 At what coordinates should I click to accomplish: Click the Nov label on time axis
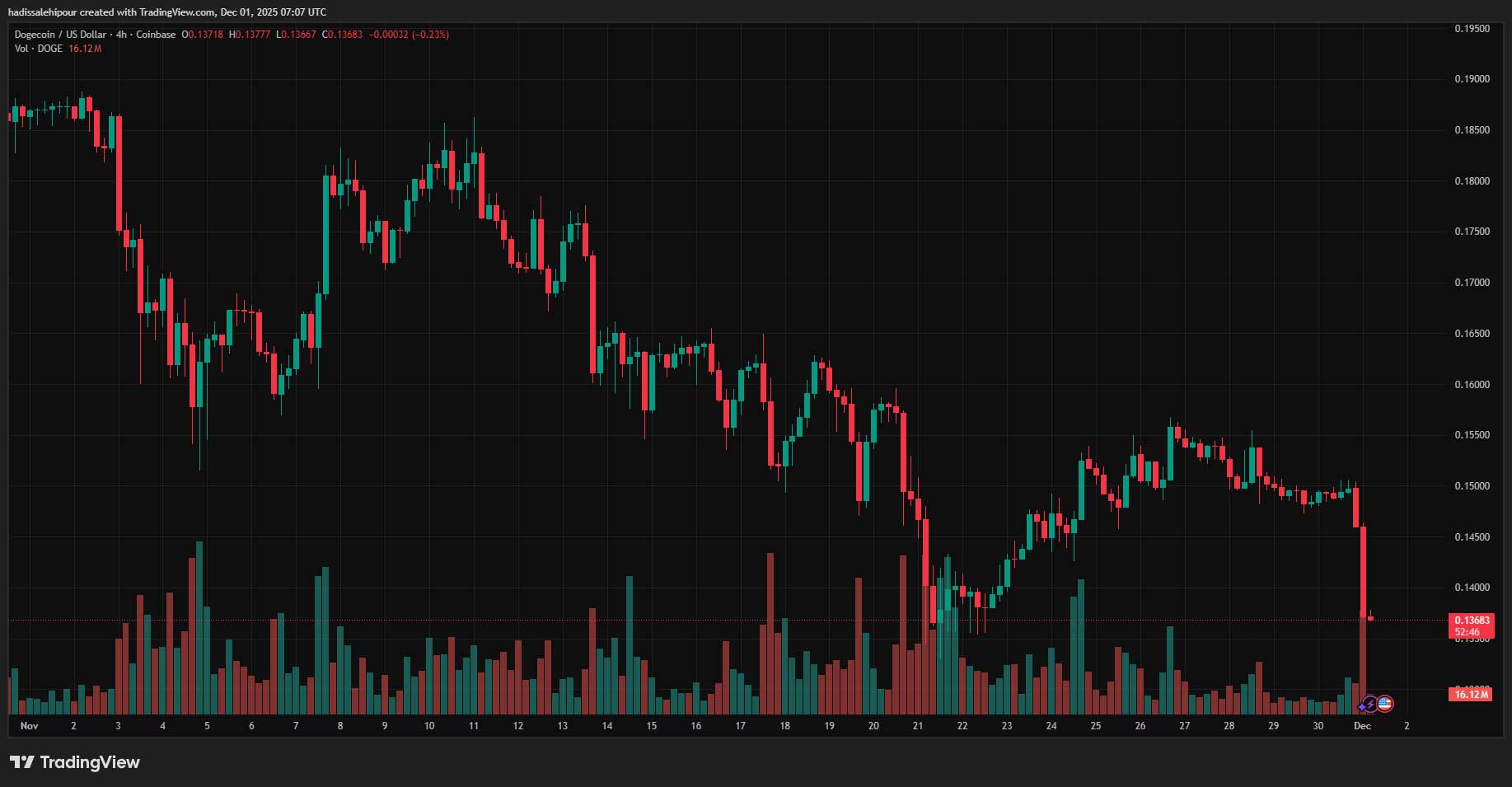[x=30, y=726]
